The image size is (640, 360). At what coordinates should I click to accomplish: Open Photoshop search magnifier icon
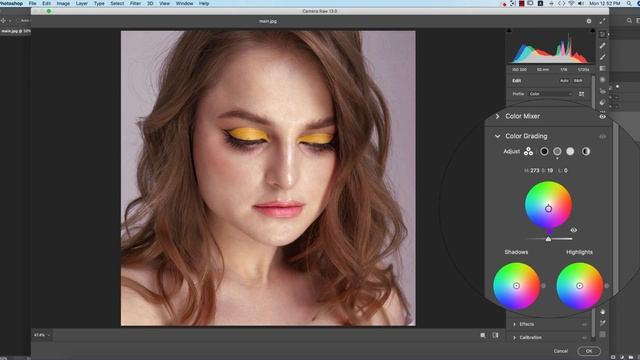(629, 20)
